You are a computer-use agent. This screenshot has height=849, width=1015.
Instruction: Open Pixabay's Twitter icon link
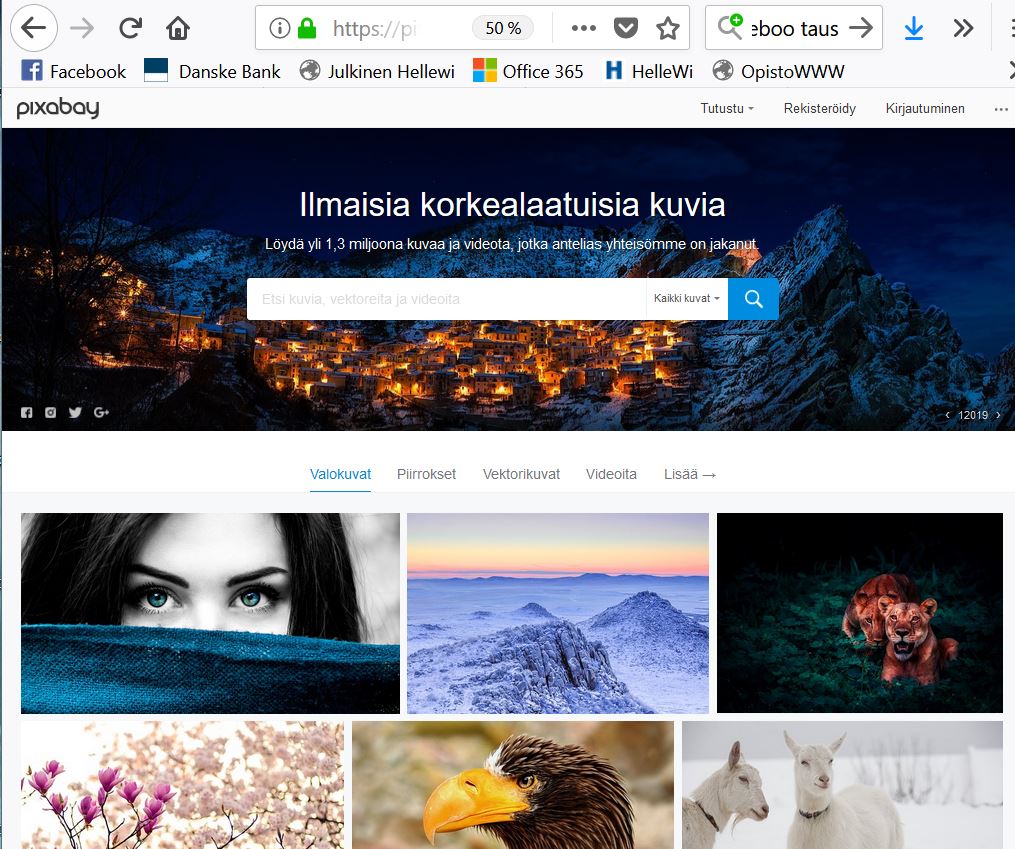pyautogui.click(x=75, y=412)
